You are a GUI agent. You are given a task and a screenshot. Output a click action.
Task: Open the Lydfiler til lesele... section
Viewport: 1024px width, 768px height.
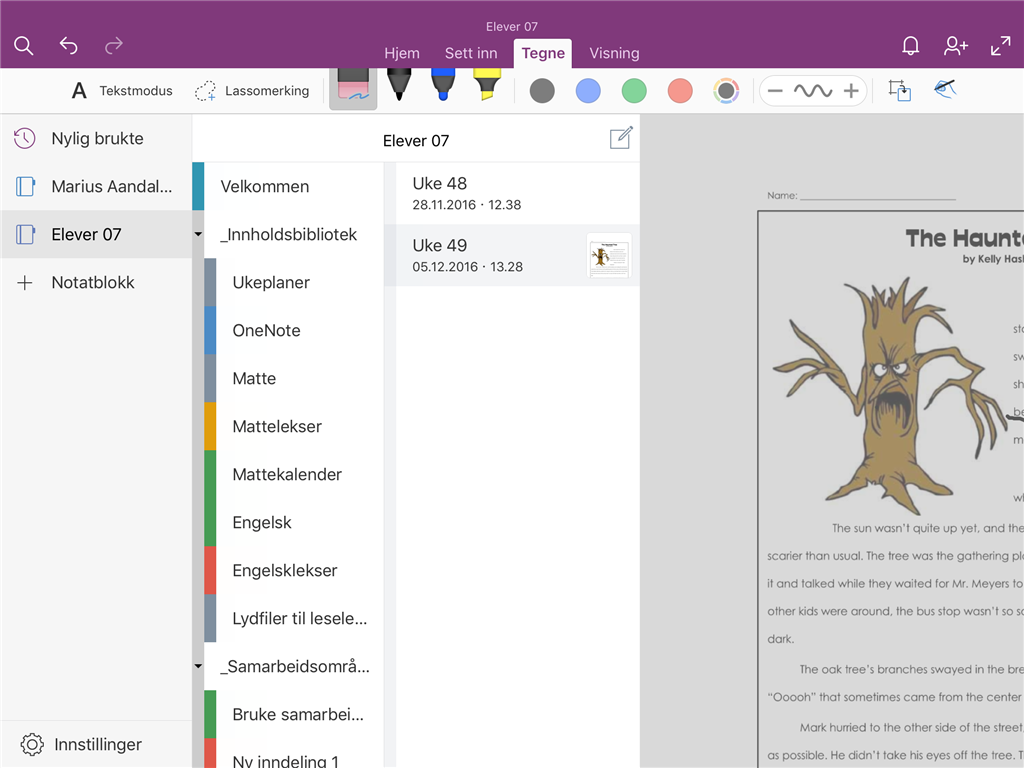click(x=294, y=618)
